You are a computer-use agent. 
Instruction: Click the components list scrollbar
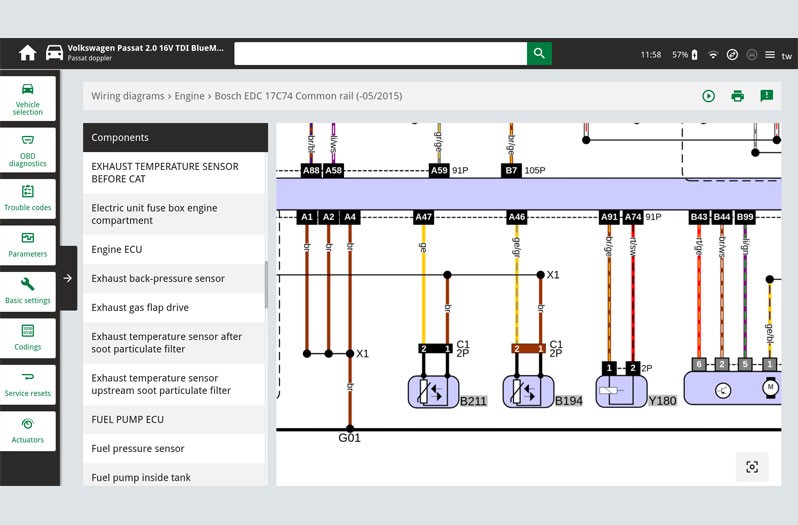(x=265, y=285)
